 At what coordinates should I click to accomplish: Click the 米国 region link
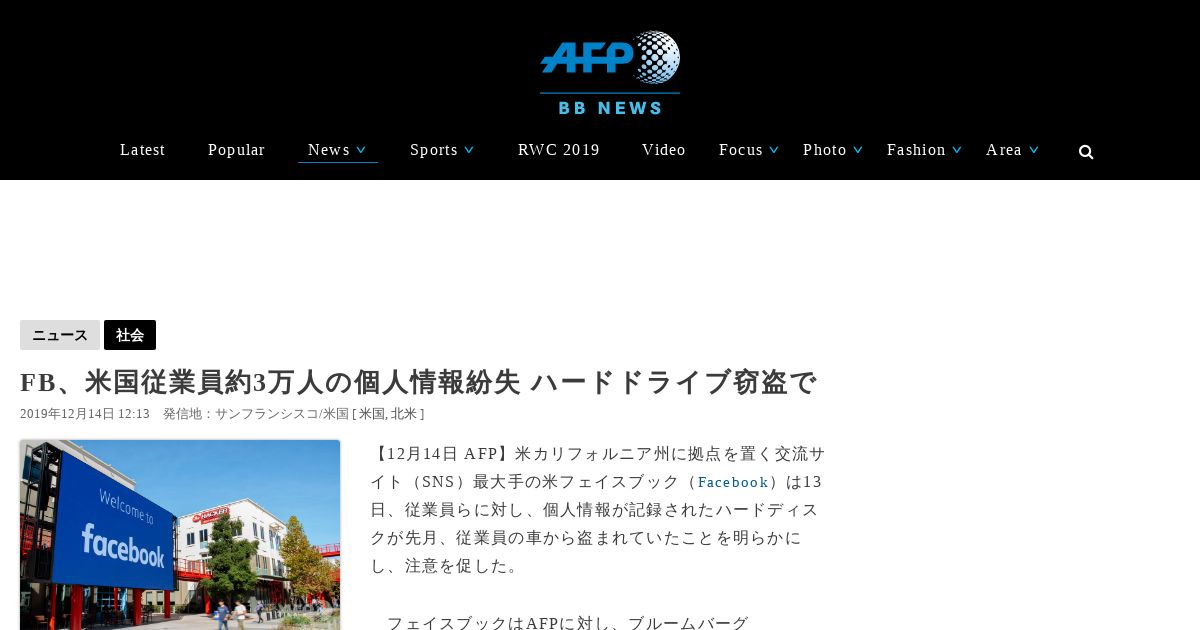[371, 414]
